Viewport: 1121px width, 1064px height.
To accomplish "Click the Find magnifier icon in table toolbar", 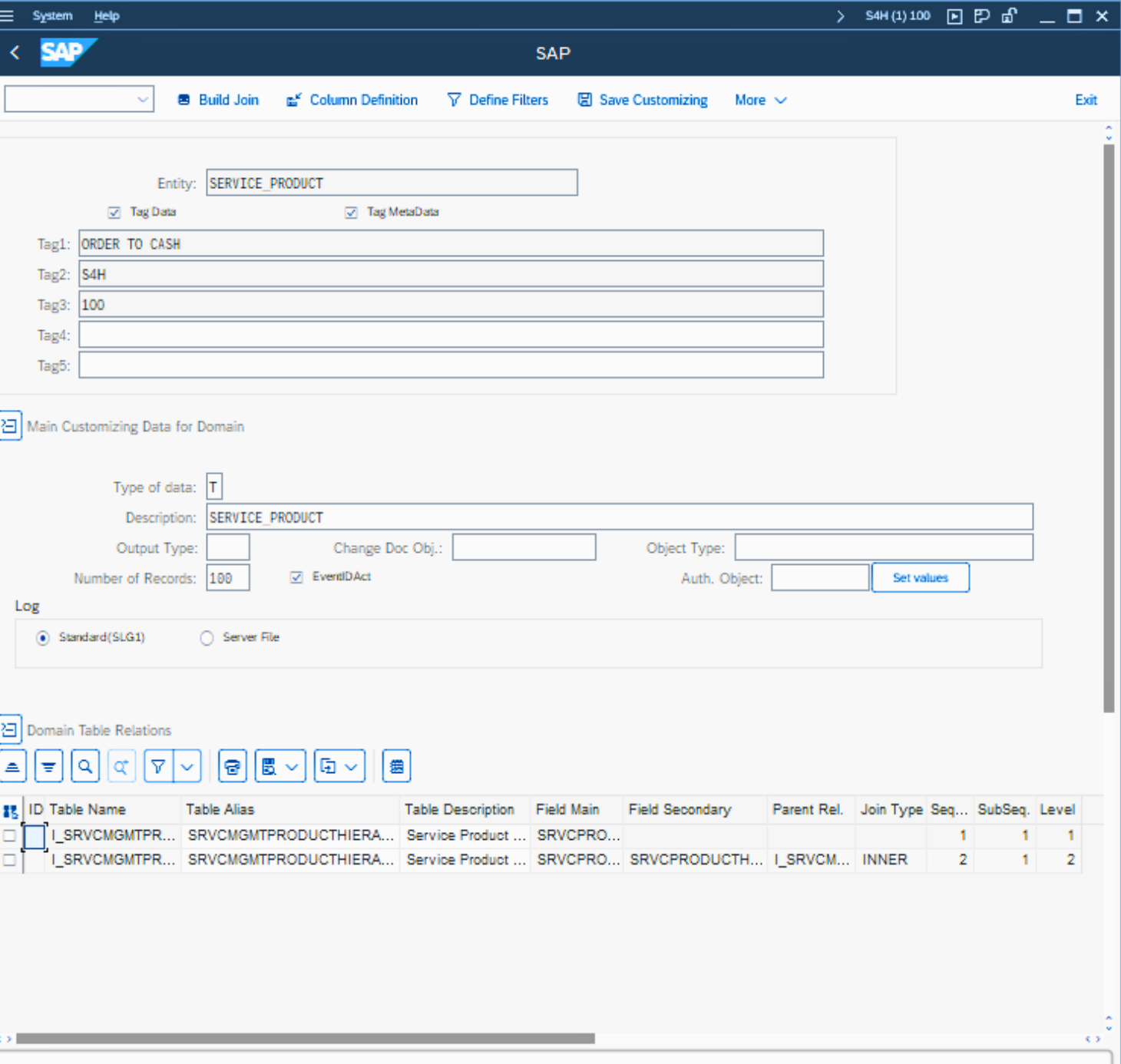I will coord(85,766).
